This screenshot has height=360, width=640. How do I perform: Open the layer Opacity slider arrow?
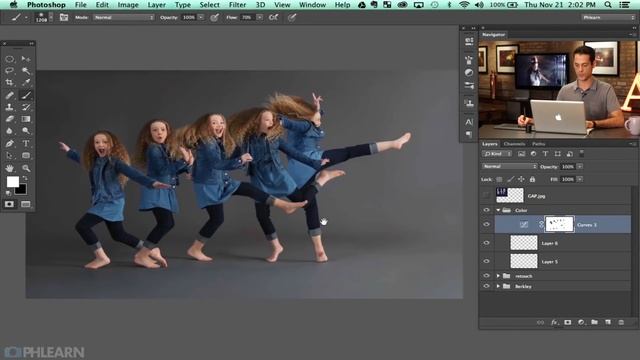pyautogui.click(x=580, y=167)
